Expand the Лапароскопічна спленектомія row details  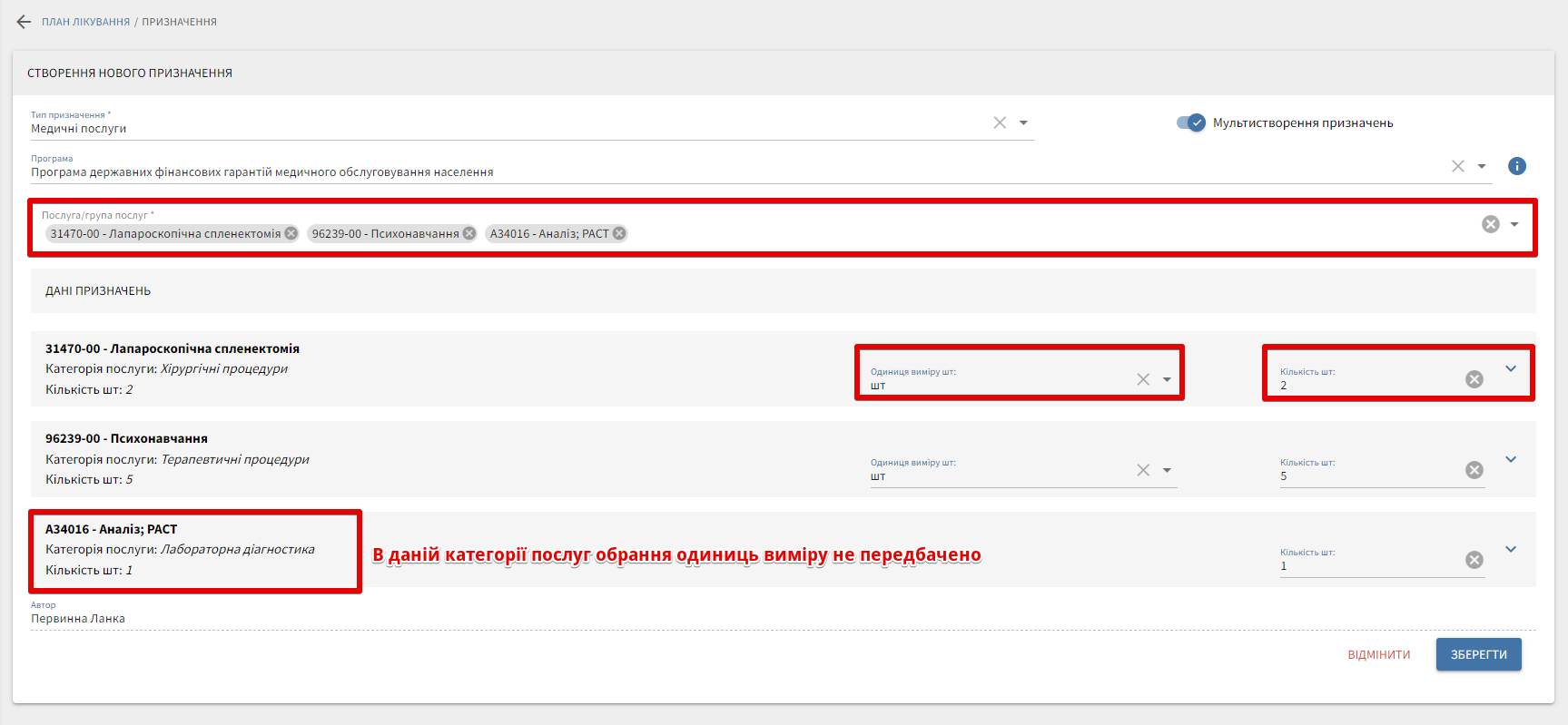pyautogui.click(x=1511, y=368)
